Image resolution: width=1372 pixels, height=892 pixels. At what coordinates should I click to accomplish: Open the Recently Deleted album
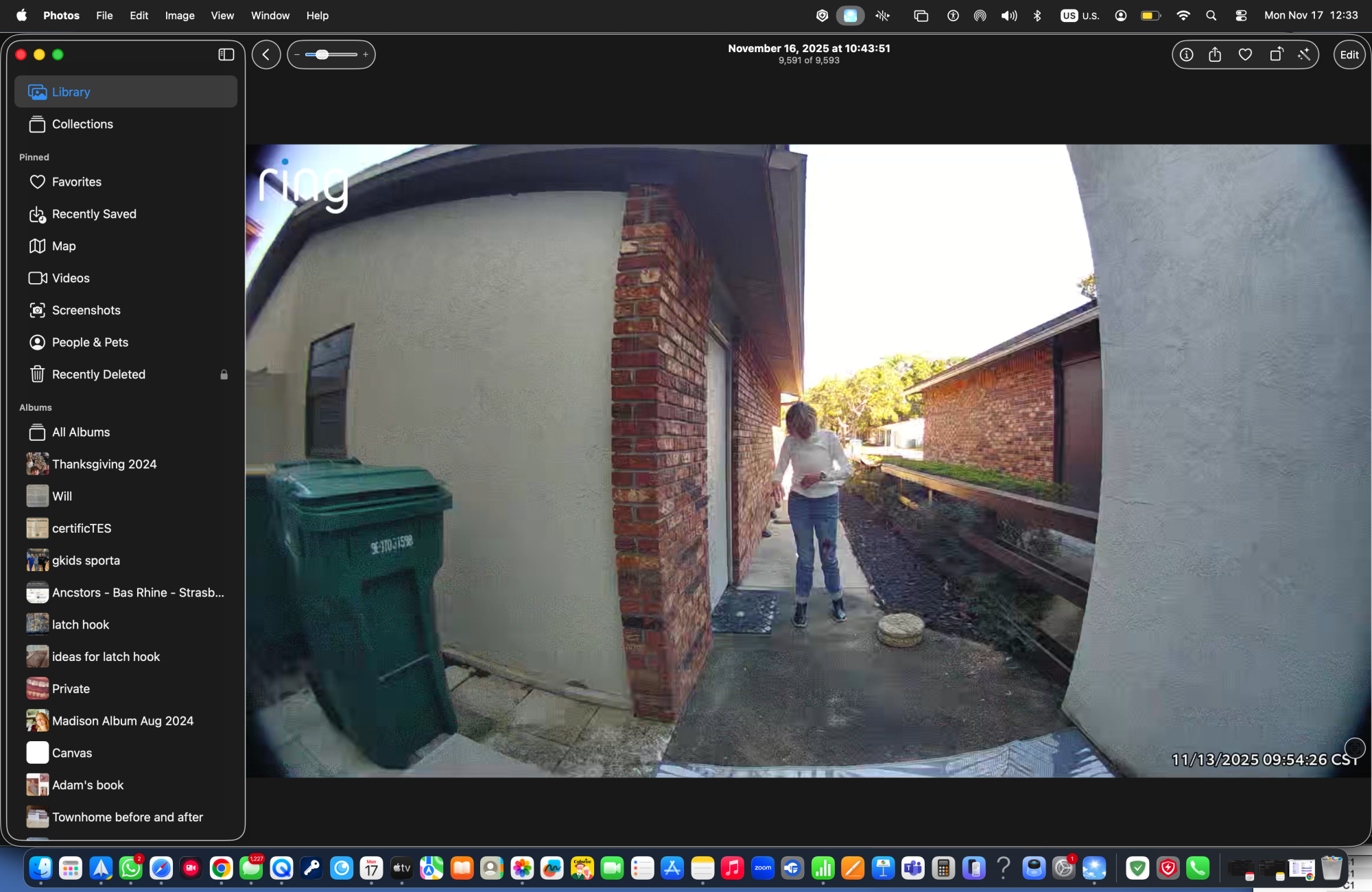98,374
